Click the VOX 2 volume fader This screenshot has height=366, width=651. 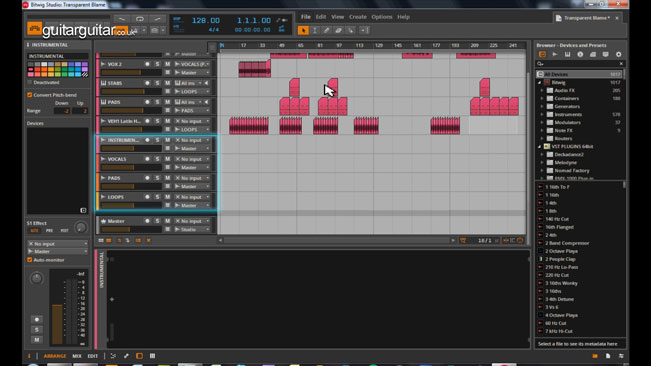click(x=131, y=73)
